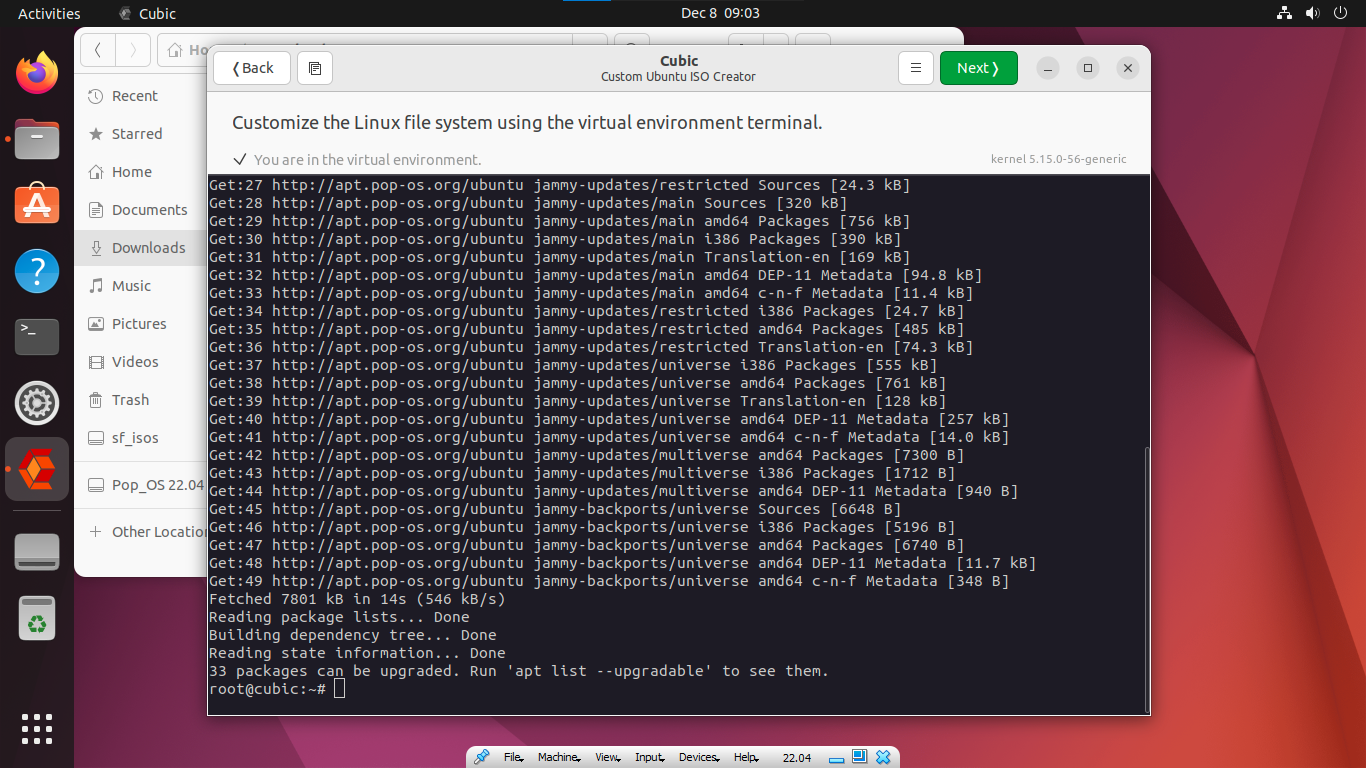Viewport: 1366px width, 768px height.
Task: Click Next to proceed in Cubic
Action: point(978,68)
